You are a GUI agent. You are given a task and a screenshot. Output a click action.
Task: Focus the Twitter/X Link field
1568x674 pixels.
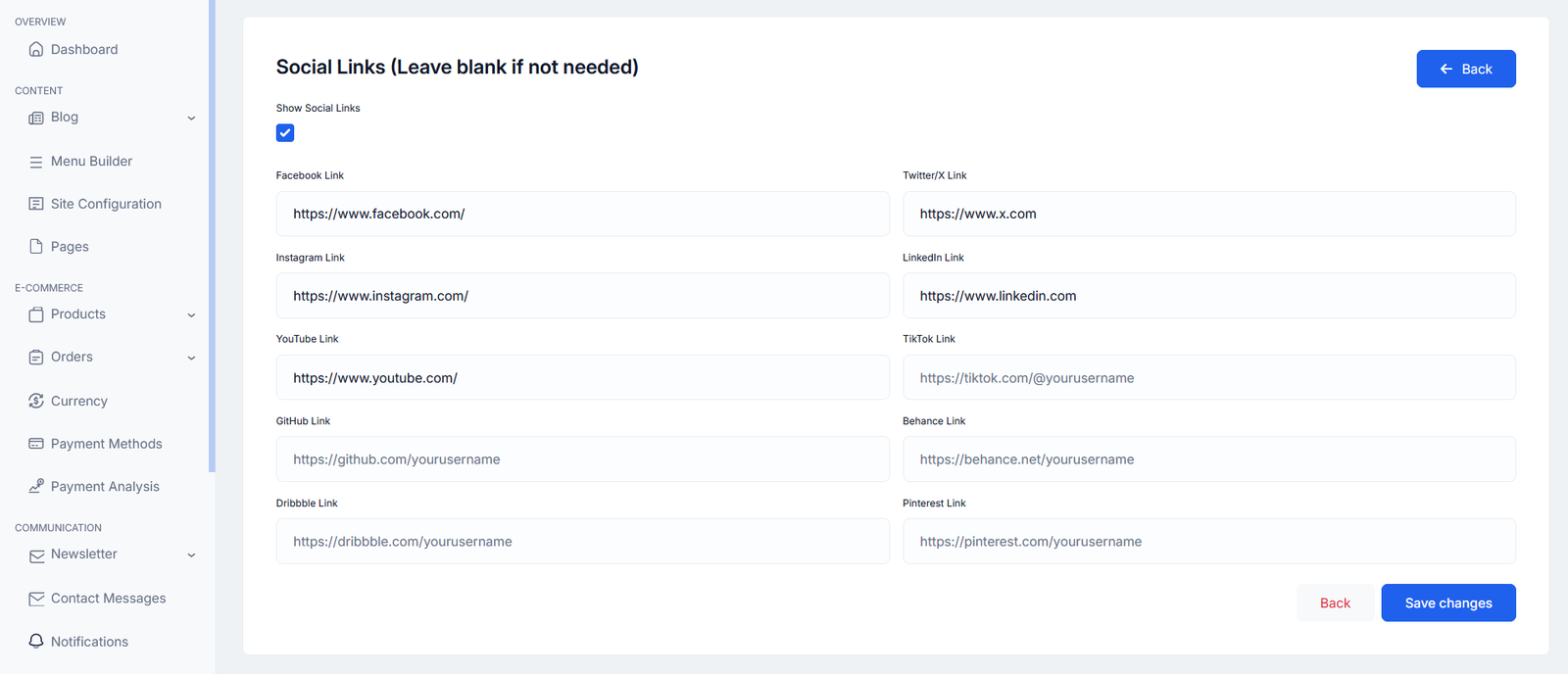pyautogui.click(x=1209, y=214)
